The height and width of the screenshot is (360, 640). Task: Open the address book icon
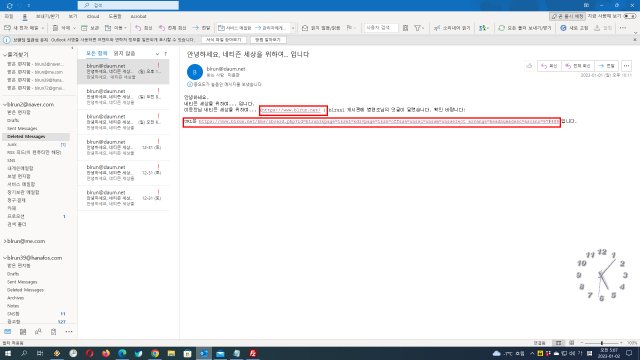point(405,28)
